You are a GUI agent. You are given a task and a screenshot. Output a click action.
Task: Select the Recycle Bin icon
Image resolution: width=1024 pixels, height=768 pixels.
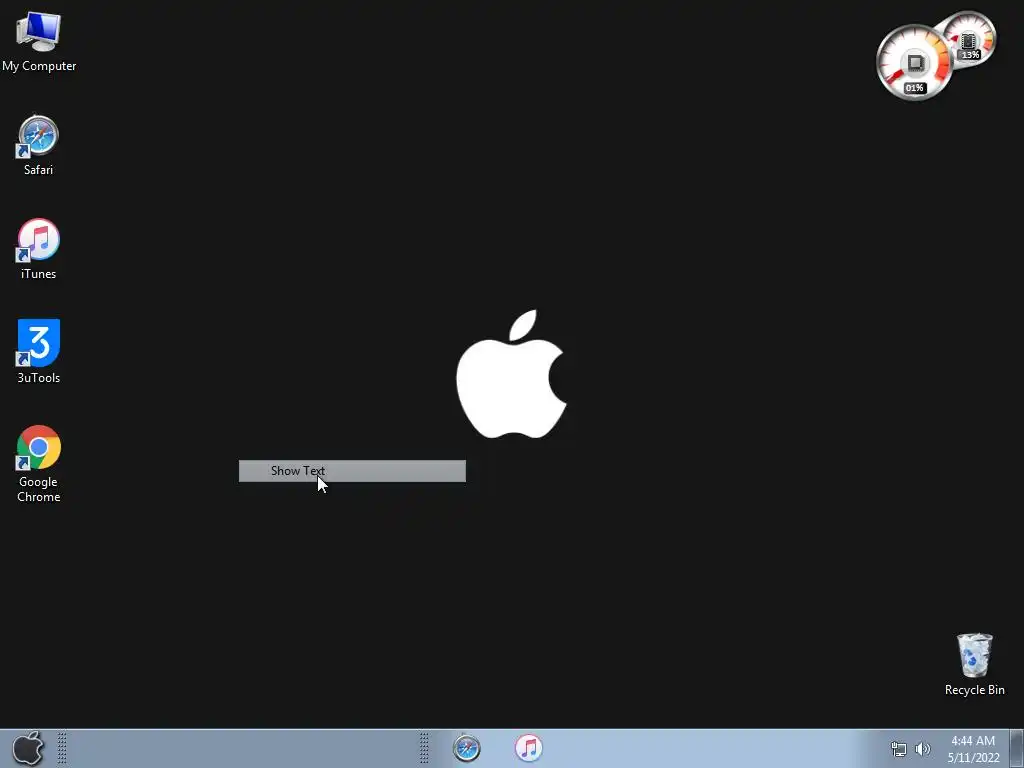[x=974, y=664]
